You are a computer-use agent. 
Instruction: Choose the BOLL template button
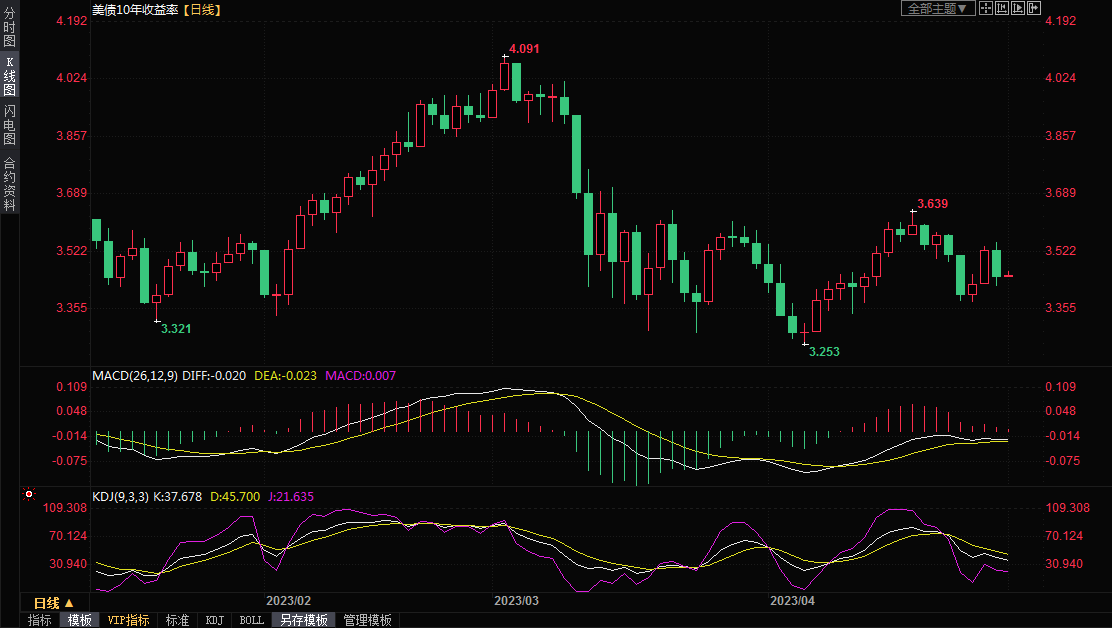pyautogui.click(x=252, y=620)
